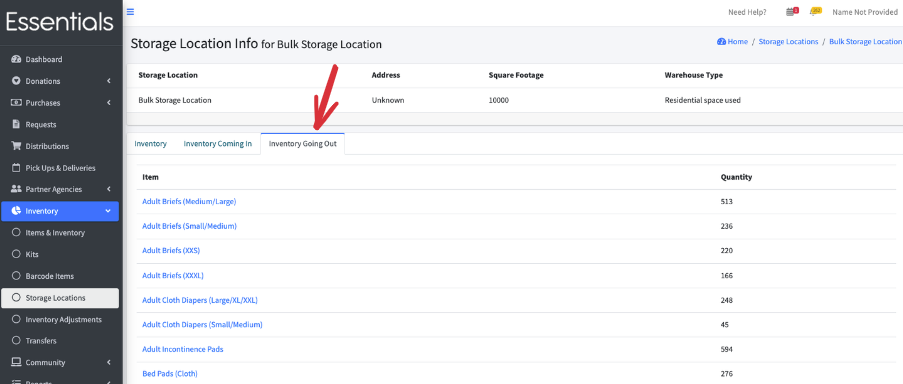The image size is (903, 384).
Task: Click the Square Footage value 10000
Action: tap(499, 100)
